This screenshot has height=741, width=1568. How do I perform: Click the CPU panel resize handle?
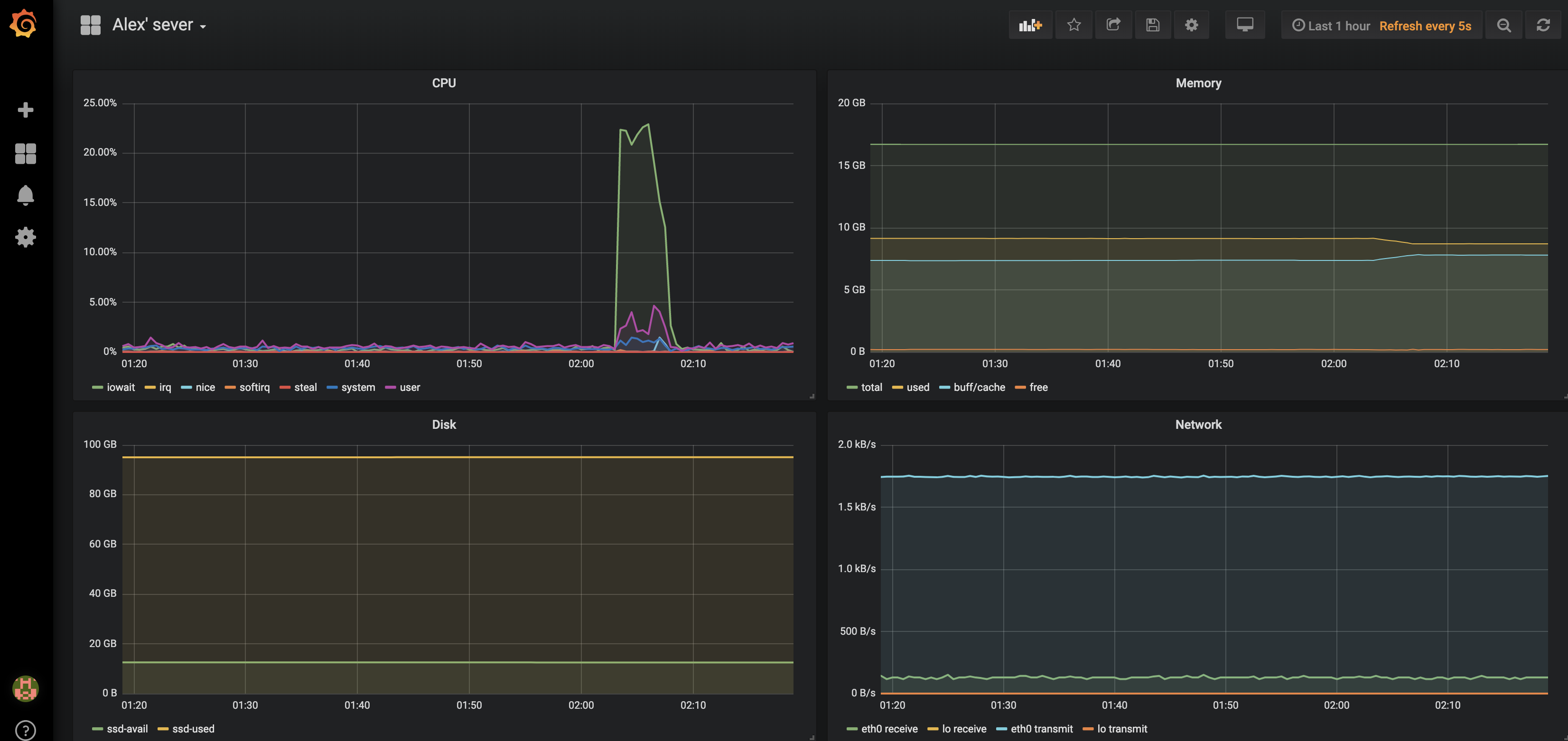[x=812, y=396]
